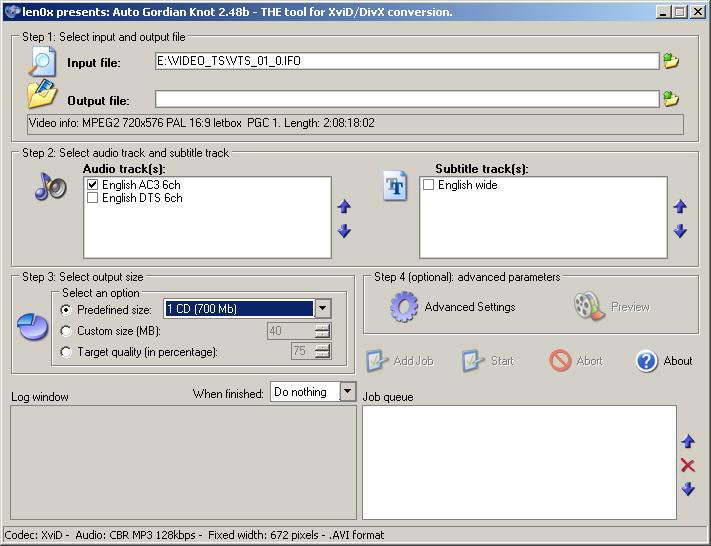The height and width of the screenshot is (546, 711).
Task: Click the empty Output file field
Action: [x=407, y=99]
